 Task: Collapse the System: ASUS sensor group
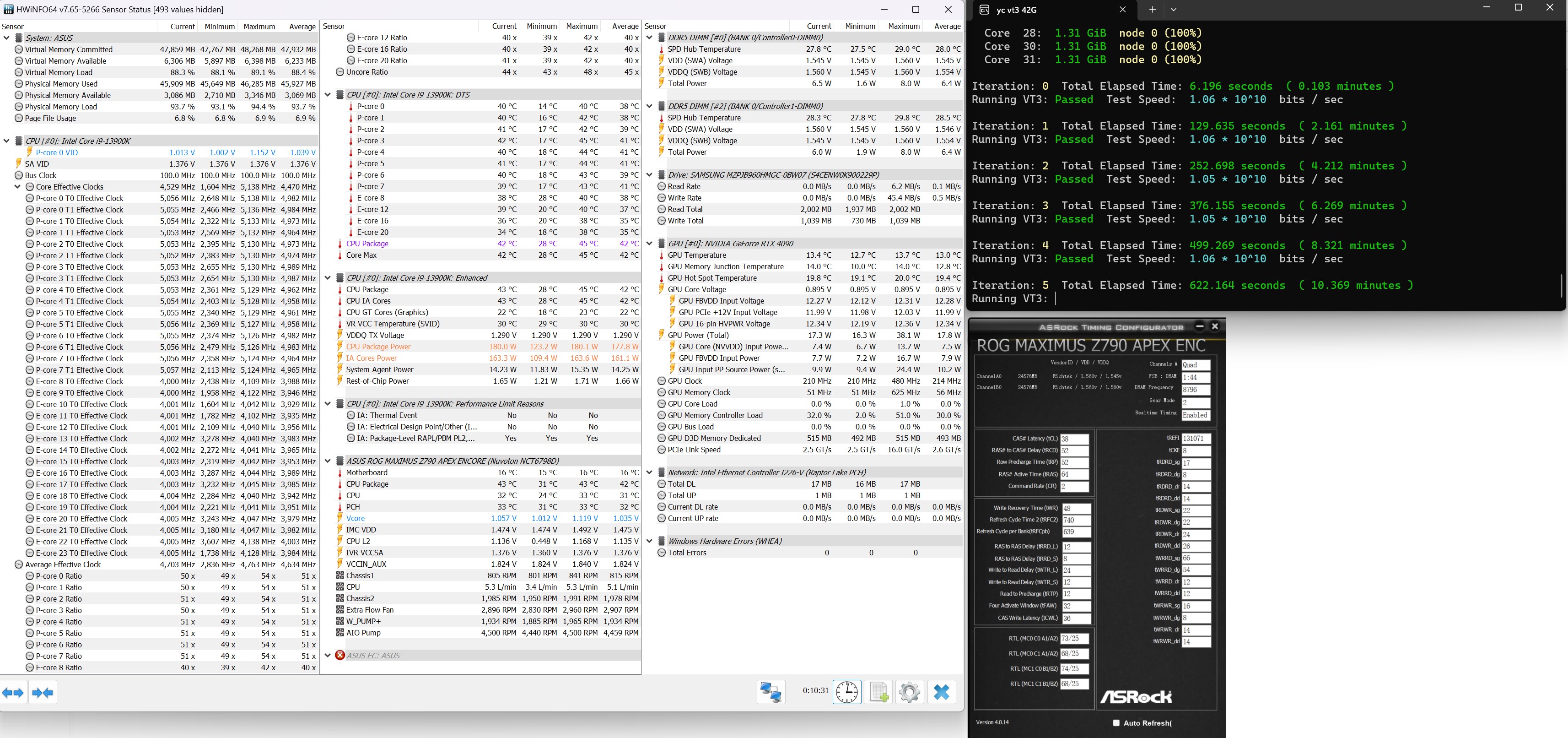(7, 38)
